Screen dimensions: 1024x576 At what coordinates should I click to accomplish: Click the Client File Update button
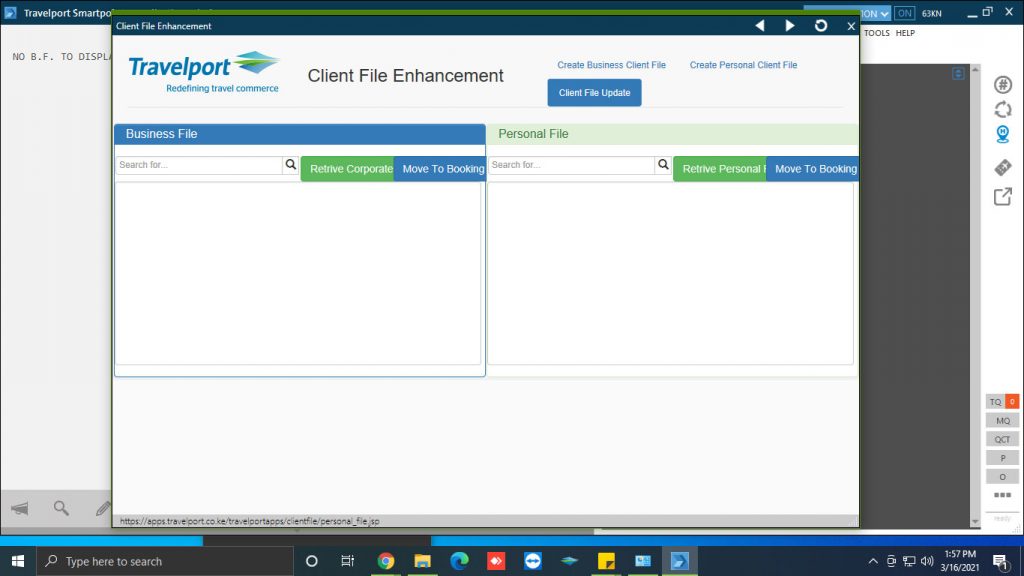(x=594, y=93)
